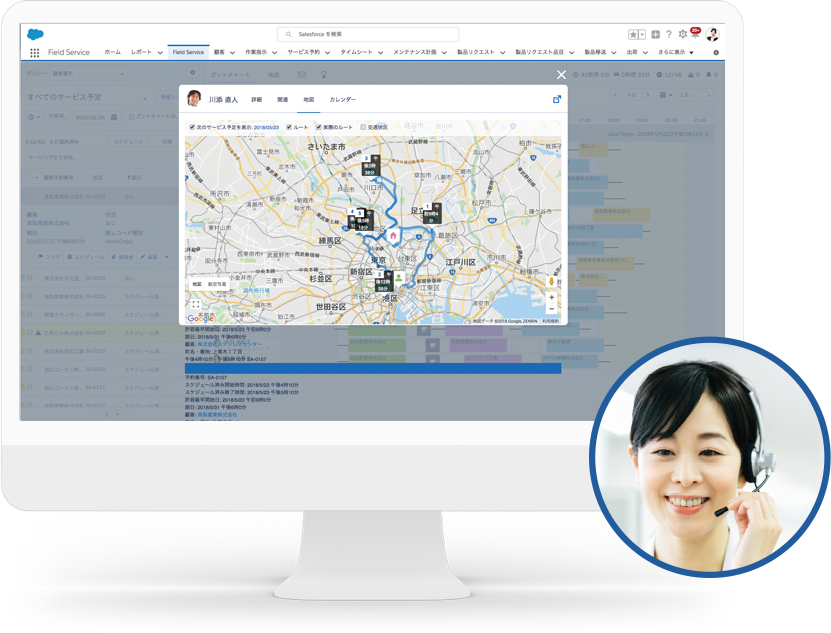
Task: Toggle 次のサービス予定を表示 checkbox
Action: (x=192, y=127)
